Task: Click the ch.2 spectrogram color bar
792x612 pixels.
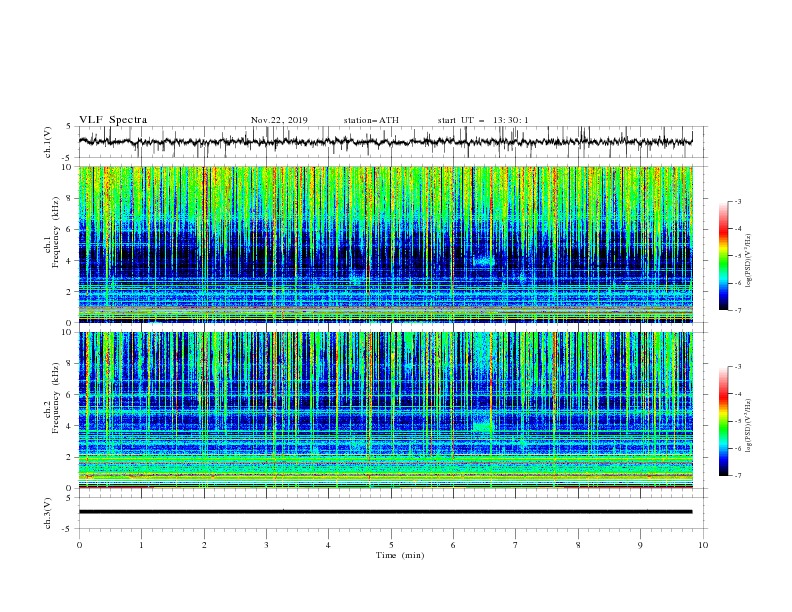Action: point(723,421)
